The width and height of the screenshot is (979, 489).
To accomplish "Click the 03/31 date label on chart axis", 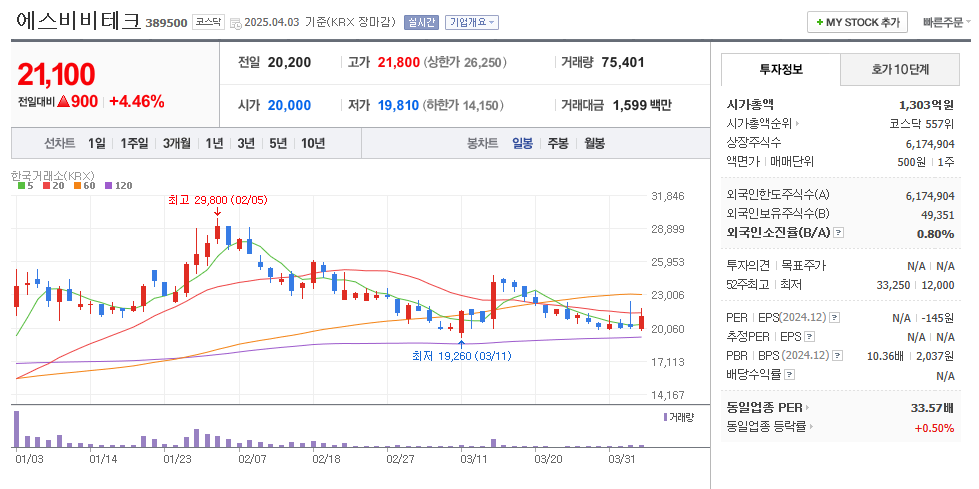I will [622, 458].
